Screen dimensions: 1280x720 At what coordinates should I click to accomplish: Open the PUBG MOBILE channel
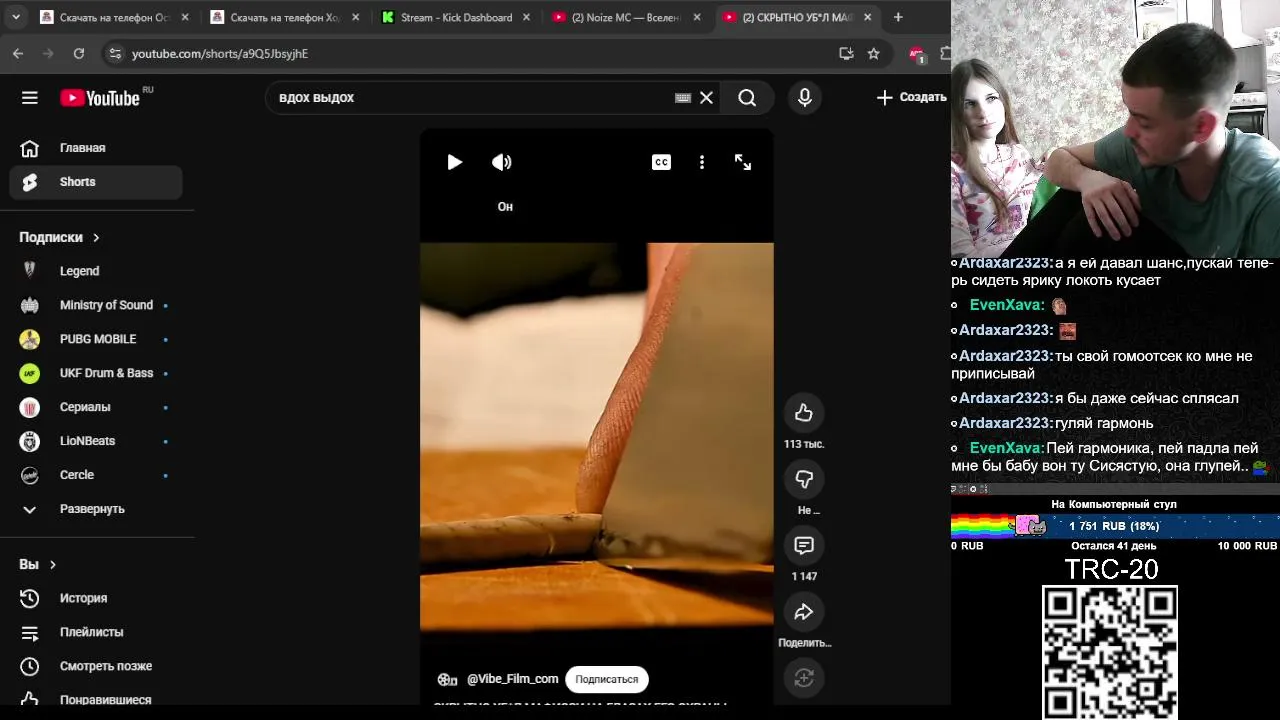(x=96, y=339)
